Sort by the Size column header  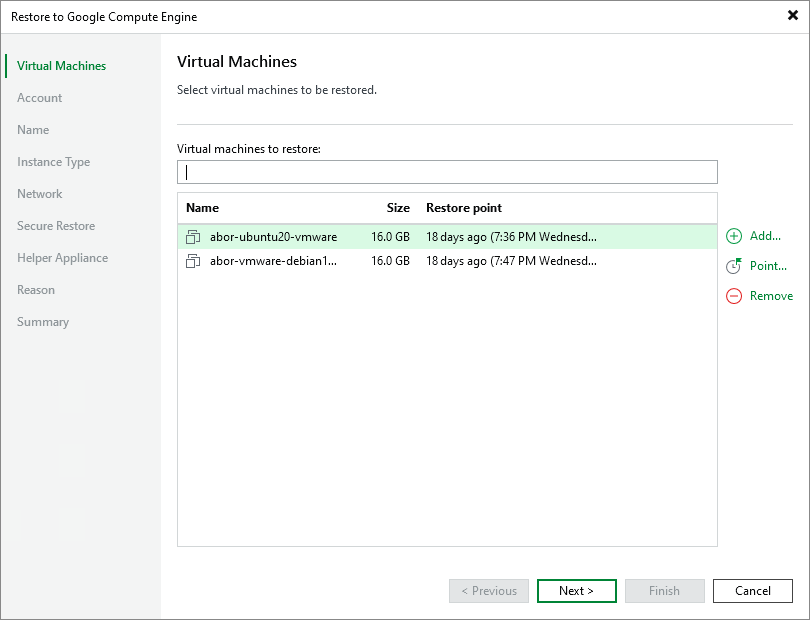click(x=398, y=208)
